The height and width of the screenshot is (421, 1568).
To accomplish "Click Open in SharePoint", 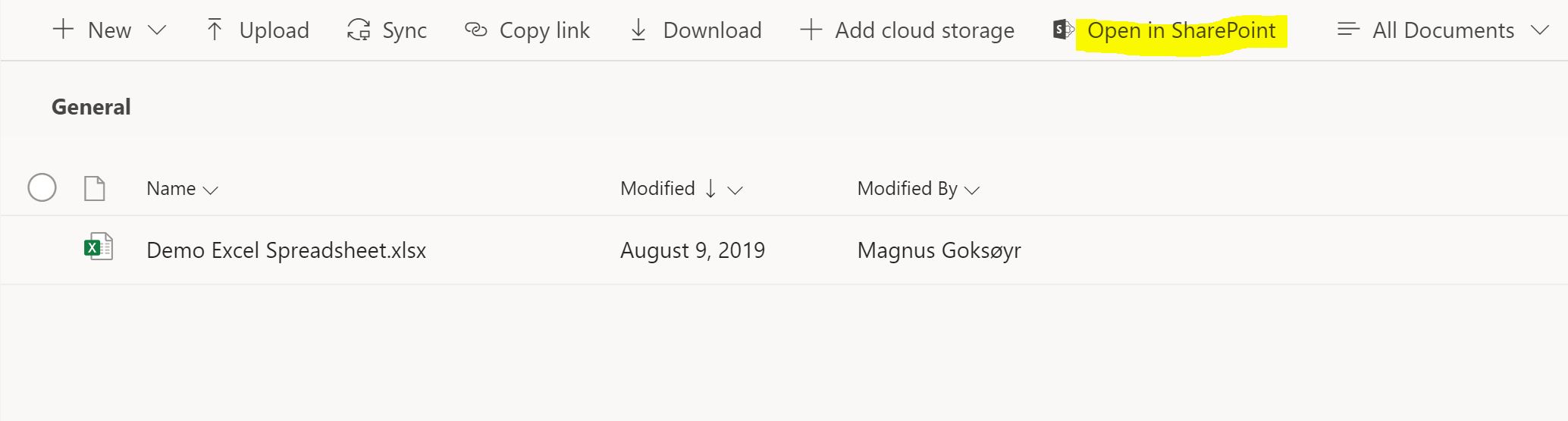I will pyautogui.click(x=1181, y=31).
